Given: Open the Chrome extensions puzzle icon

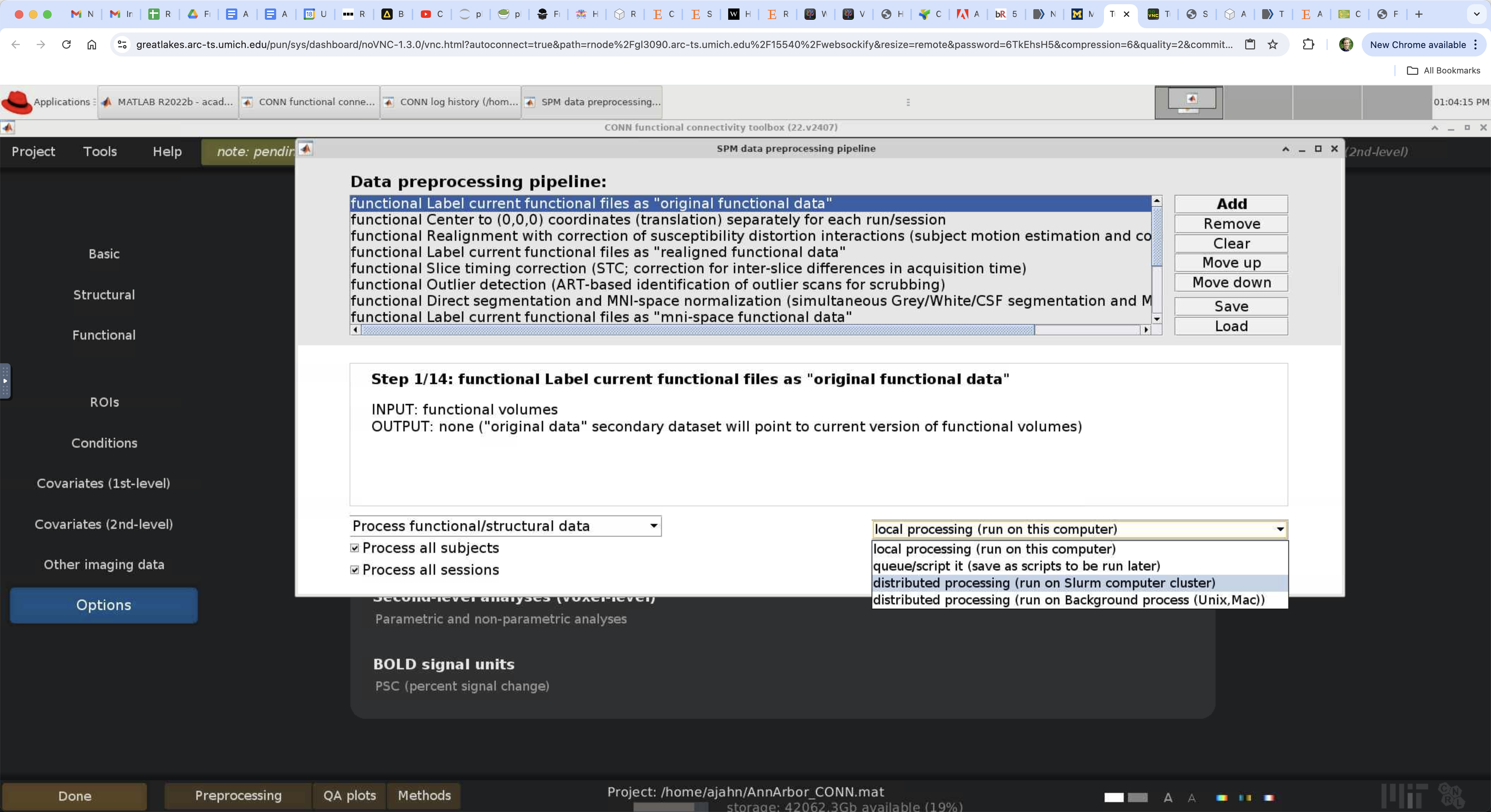Looking at the screenshot, I should 1308,44.
